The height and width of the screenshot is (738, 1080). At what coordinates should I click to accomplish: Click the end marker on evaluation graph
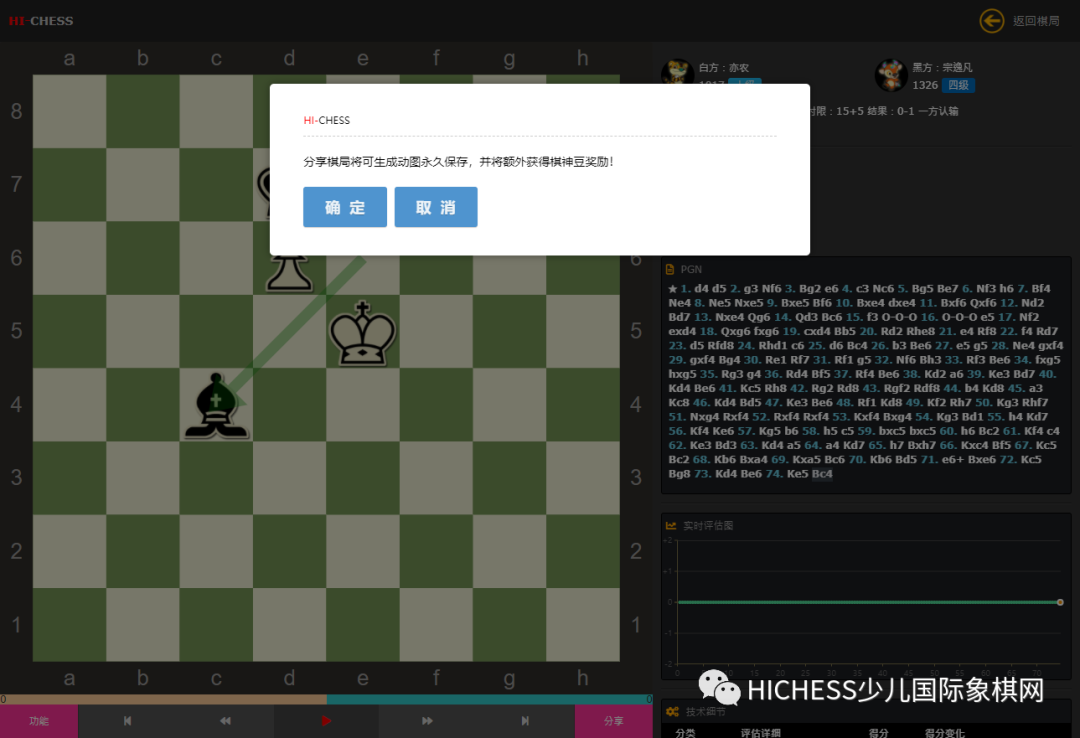tap(1060, 602)
